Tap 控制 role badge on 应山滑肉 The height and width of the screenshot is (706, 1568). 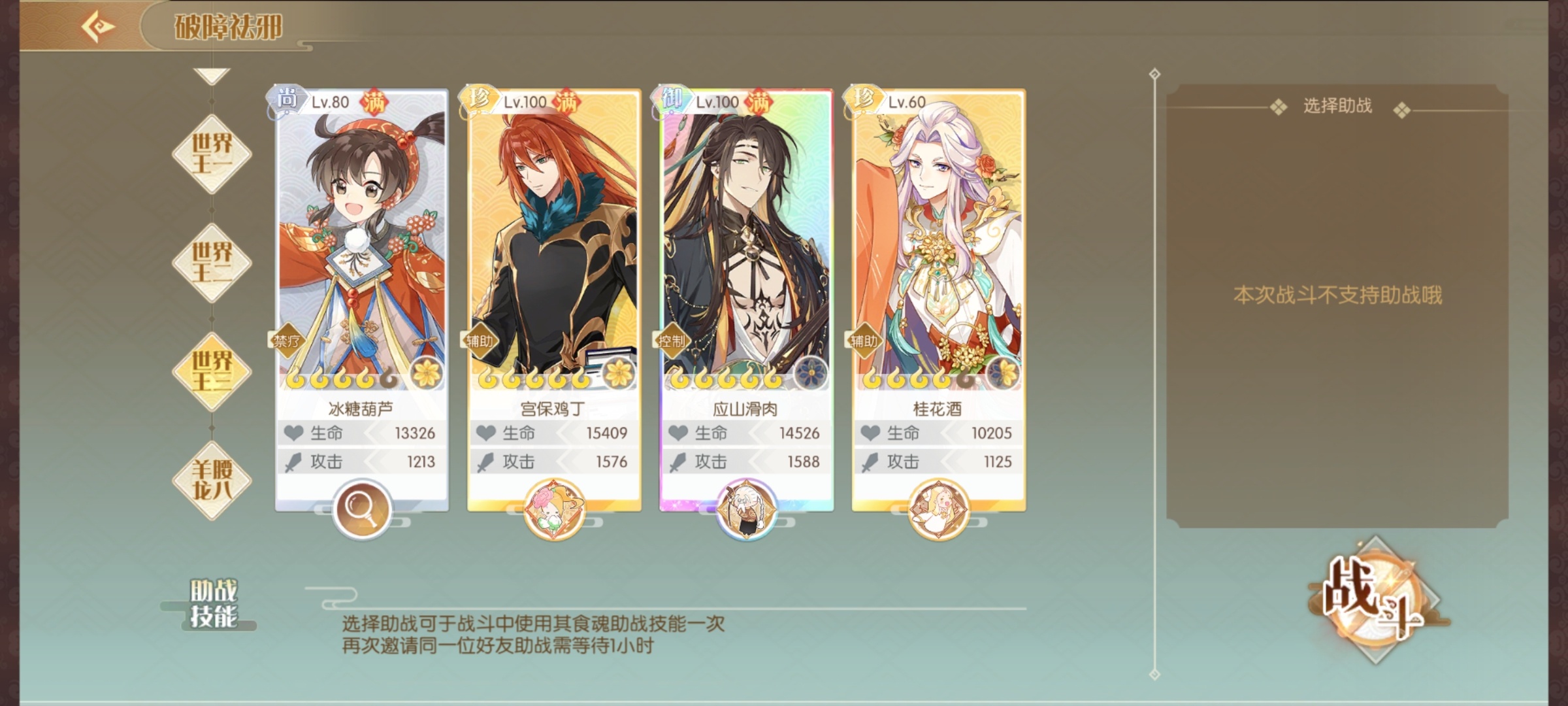(671, 341)
